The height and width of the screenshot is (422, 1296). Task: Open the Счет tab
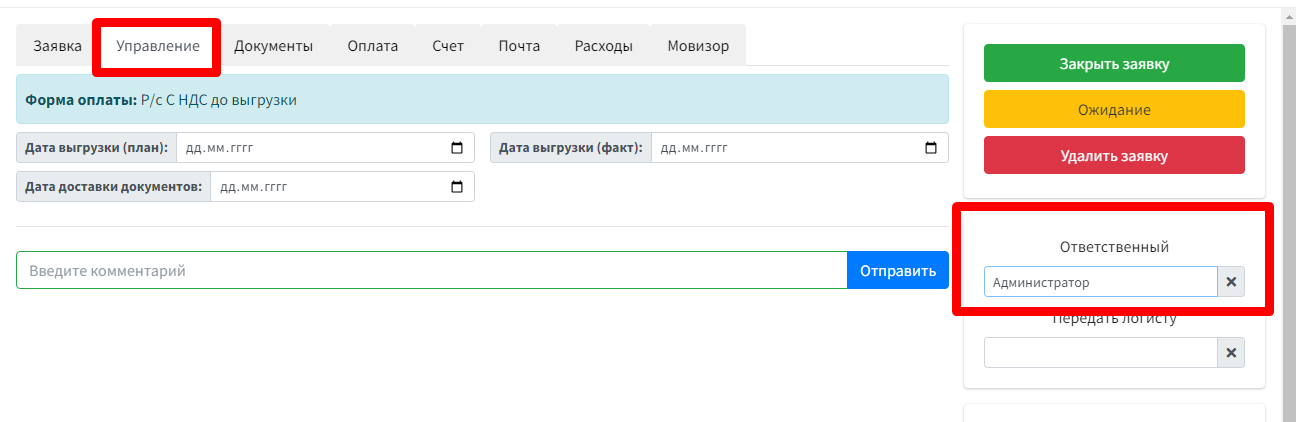coord(448,45)
